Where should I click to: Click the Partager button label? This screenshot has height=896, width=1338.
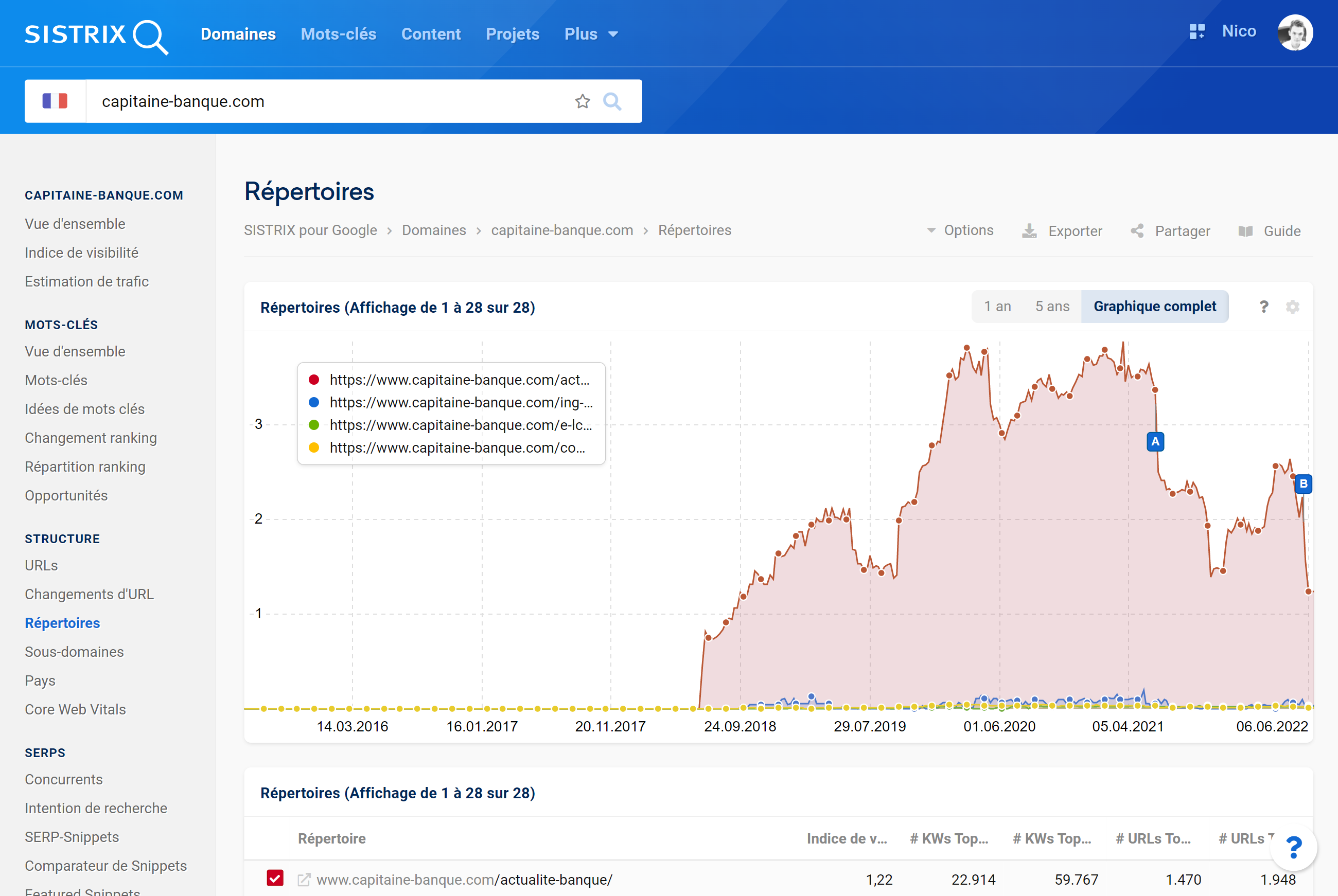click(x=1183, y=231)
